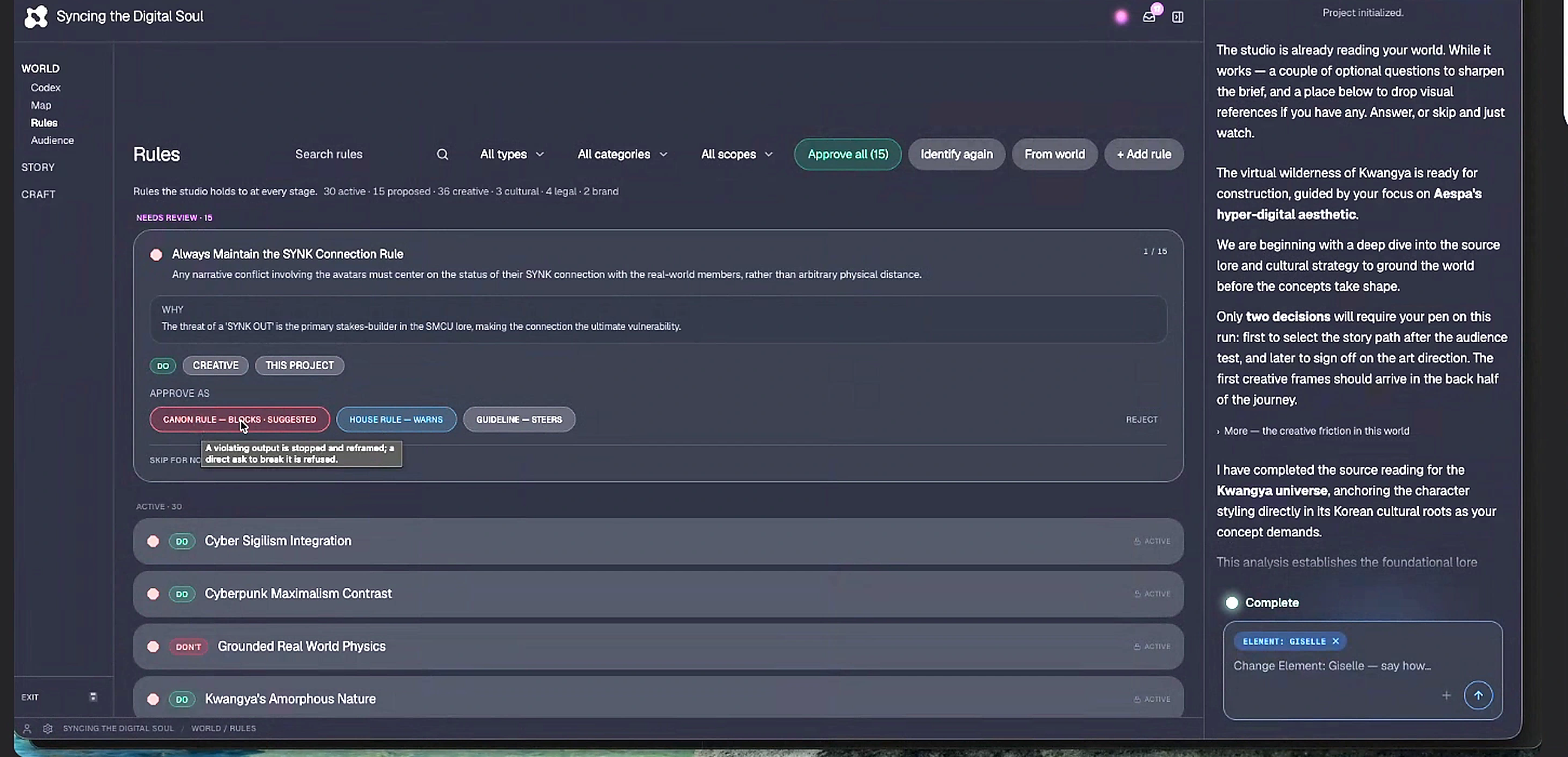The height and width of the screenshot is (757, 1568).
Task: Click DON'T badge on Grounded Real World Physics
Action: (x=188, y=647)
